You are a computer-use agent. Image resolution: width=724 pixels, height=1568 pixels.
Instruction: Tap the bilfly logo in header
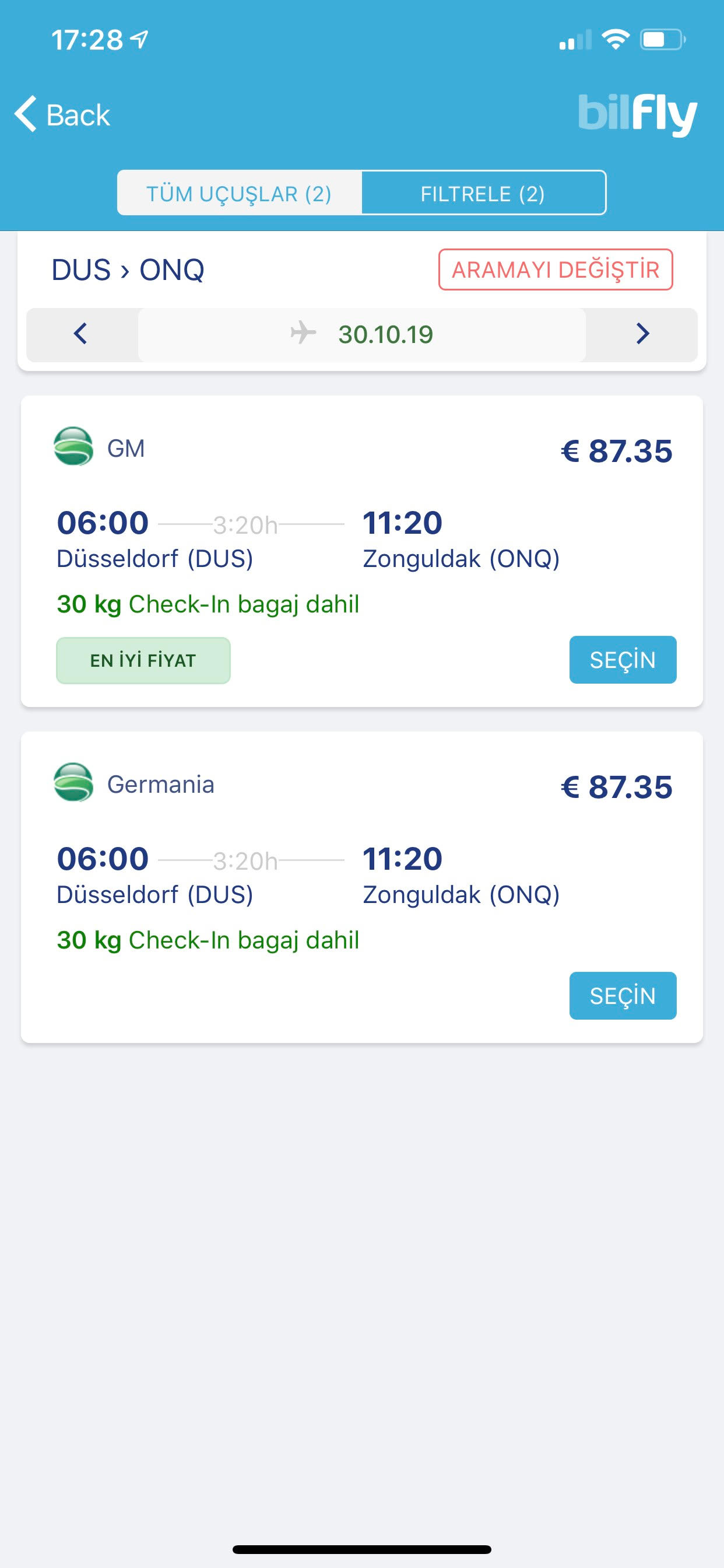(638, 114)
